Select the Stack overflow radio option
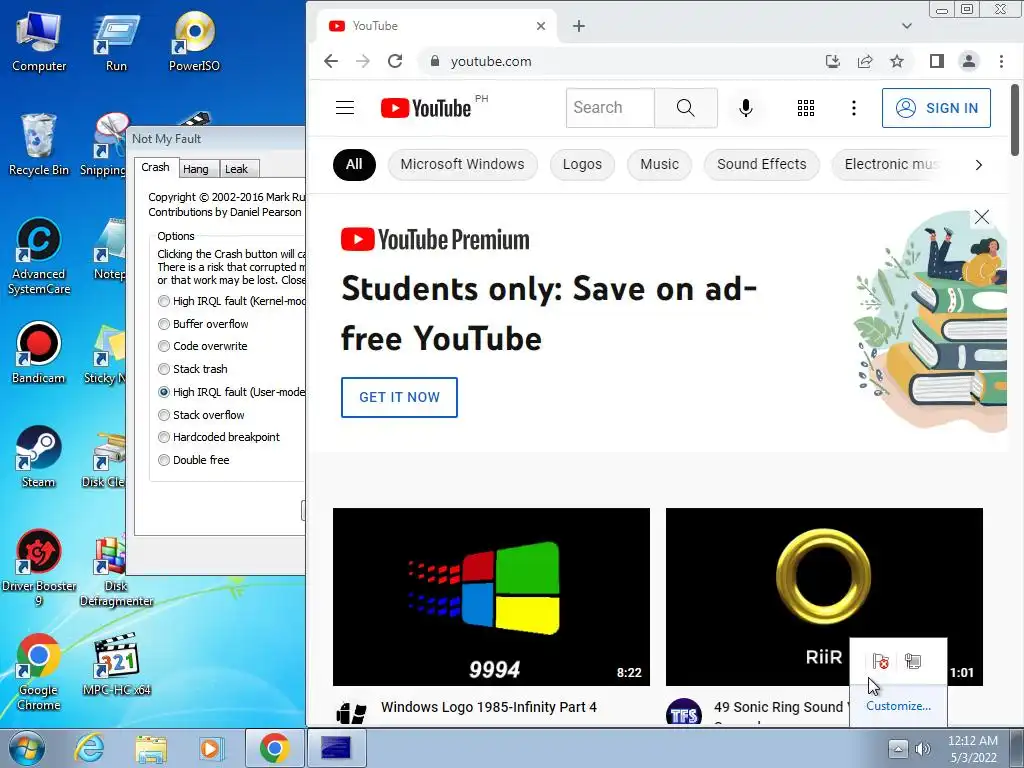Image resolution: width=1024 pixels, height=768 pixels. click(164, 415)
